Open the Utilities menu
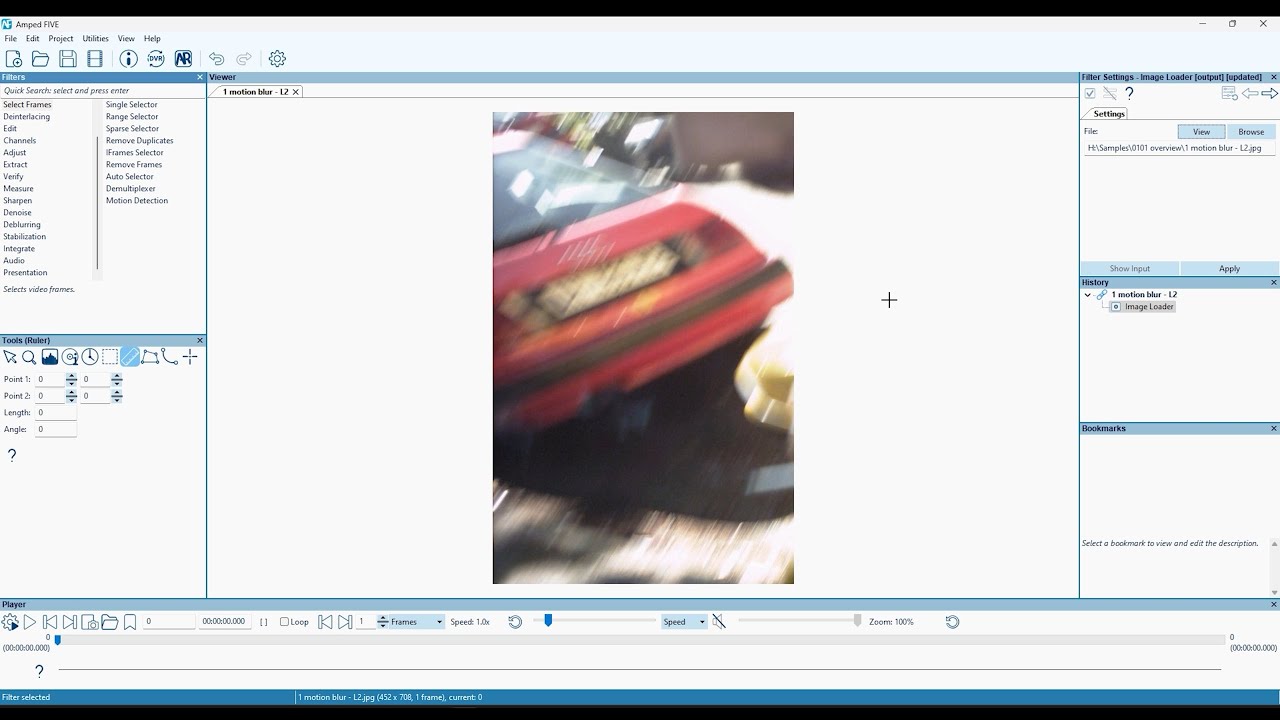1280x720 pixels. pyautogui.click(x=96, y=38)
